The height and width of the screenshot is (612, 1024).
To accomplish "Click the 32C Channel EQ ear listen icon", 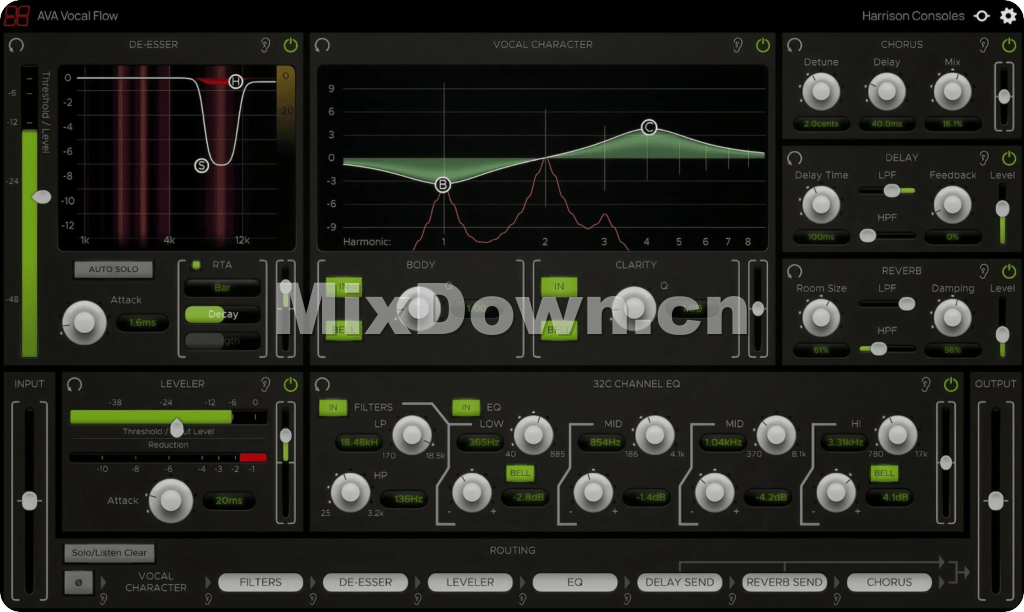I will [x=925, y=384].
